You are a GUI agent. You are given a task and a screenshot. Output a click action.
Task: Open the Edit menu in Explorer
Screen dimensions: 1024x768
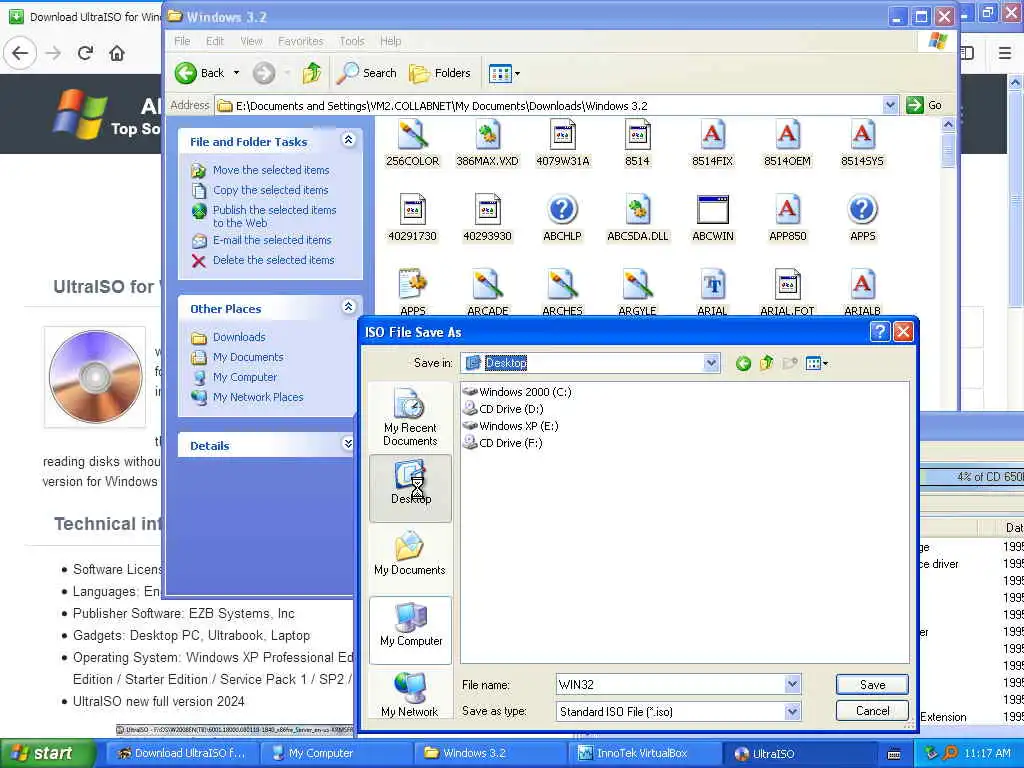coord(215,41)
